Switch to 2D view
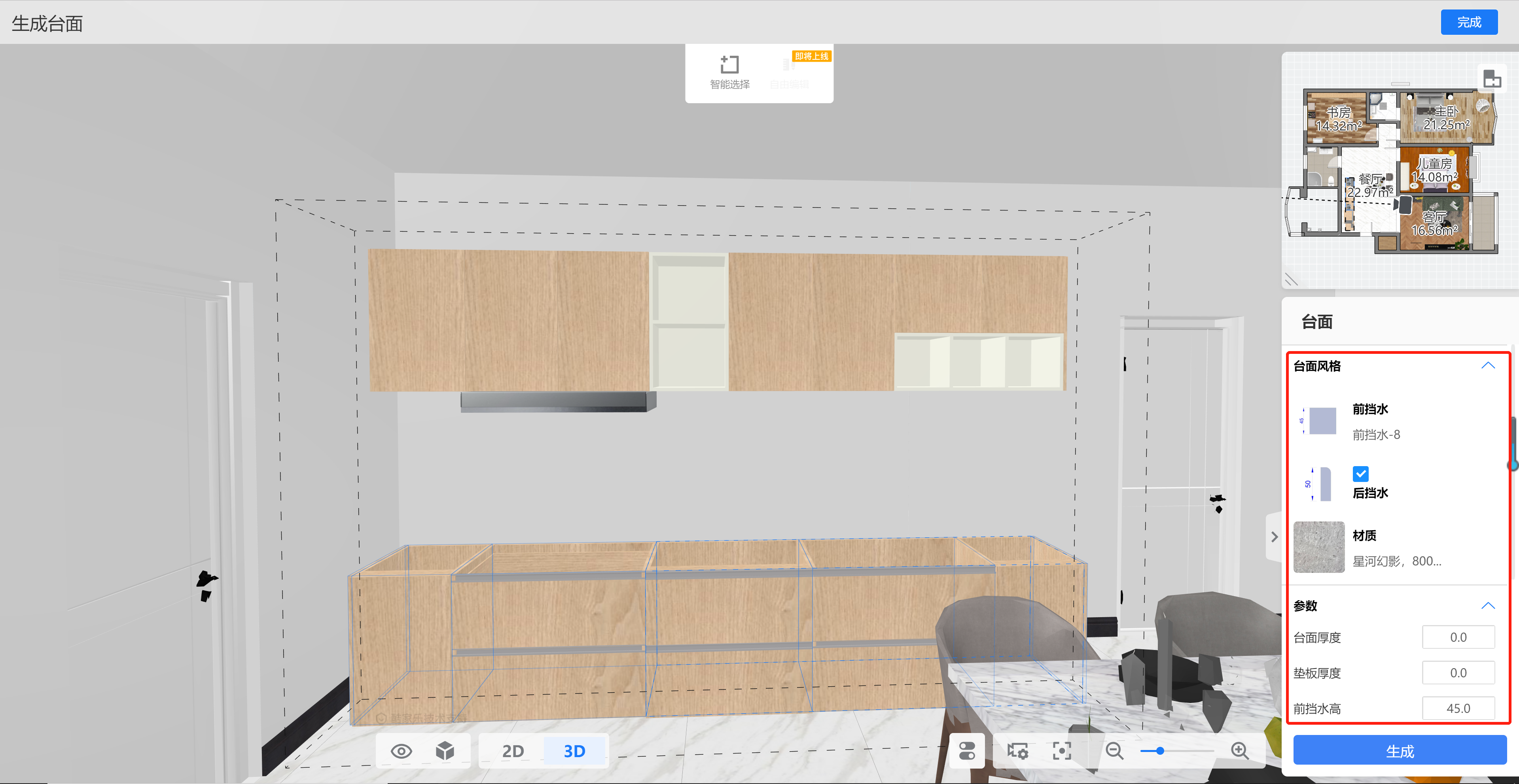 click(x=512, y=751)
